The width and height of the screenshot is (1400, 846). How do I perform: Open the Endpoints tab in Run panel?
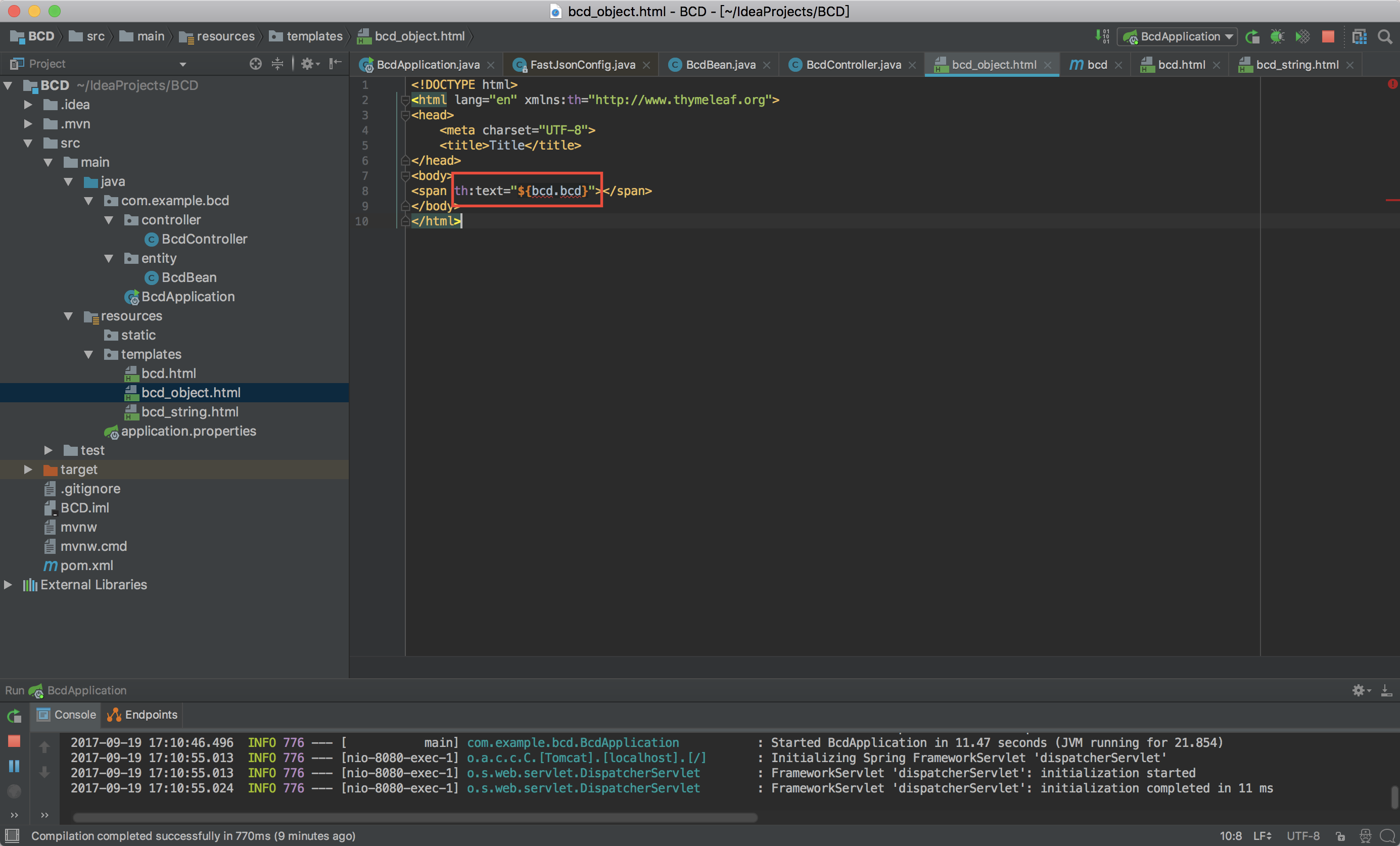pyautogui.click(x=143, y=715)
